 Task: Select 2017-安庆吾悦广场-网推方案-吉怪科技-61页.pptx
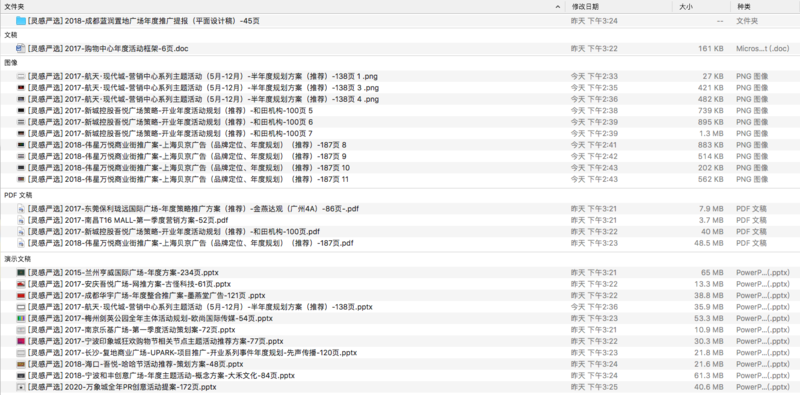pos(130,284)
